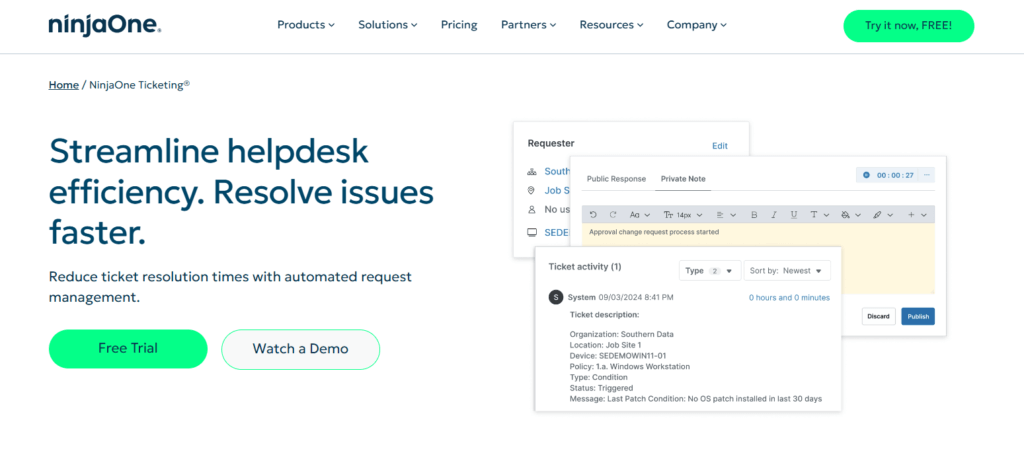Click the highlighter pen icon

877,214
